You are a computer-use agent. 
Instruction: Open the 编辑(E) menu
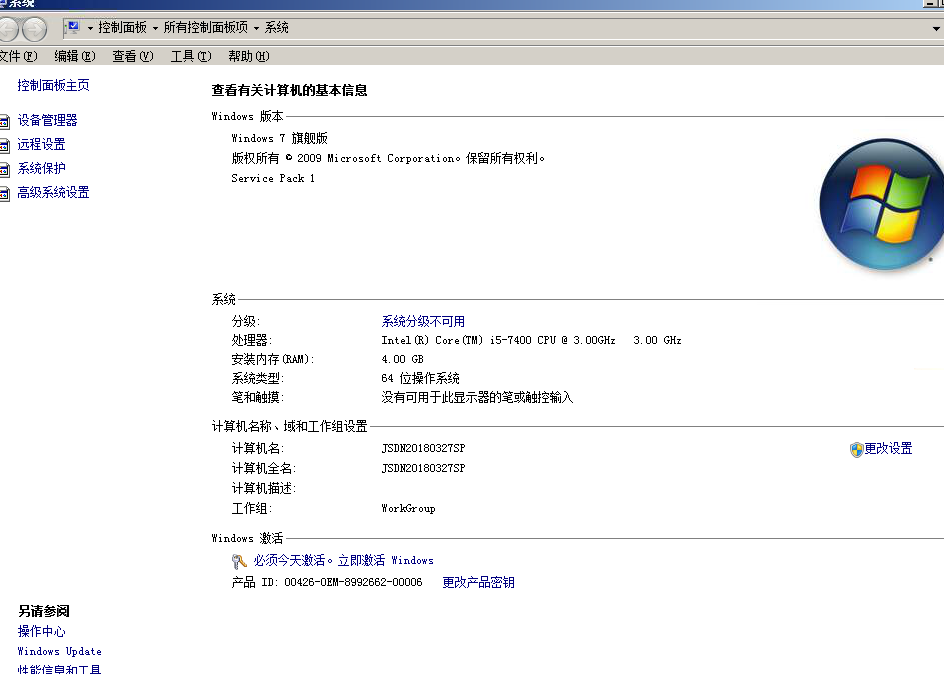click(x=75, y=56)
